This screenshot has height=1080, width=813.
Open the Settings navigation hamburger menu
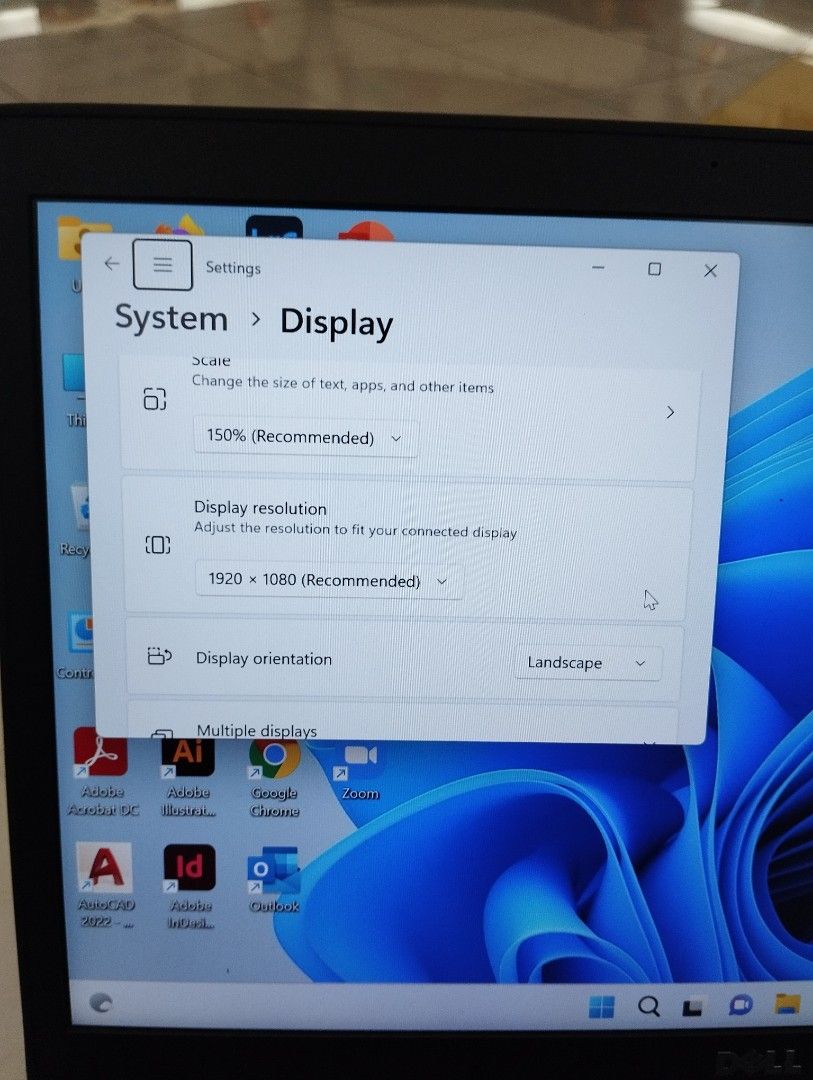pos(163,264)
